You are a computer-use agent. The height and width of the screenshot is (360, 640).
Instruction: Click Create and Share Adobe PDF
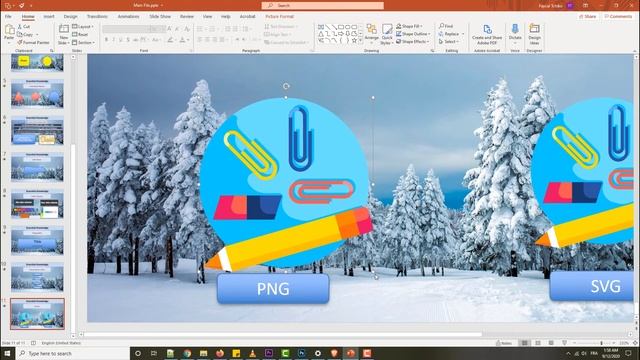487,34
